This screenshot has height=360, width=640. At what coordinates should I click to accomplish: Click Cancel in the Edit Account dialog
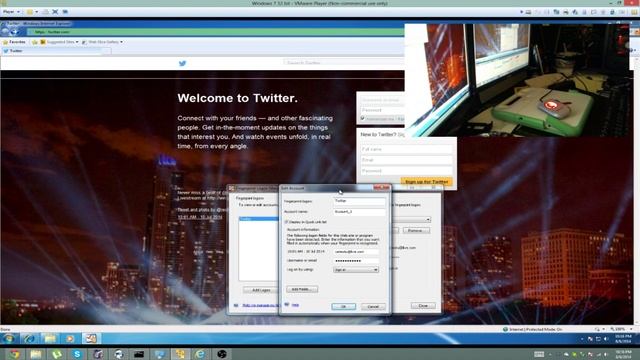[x=373, y=307]
